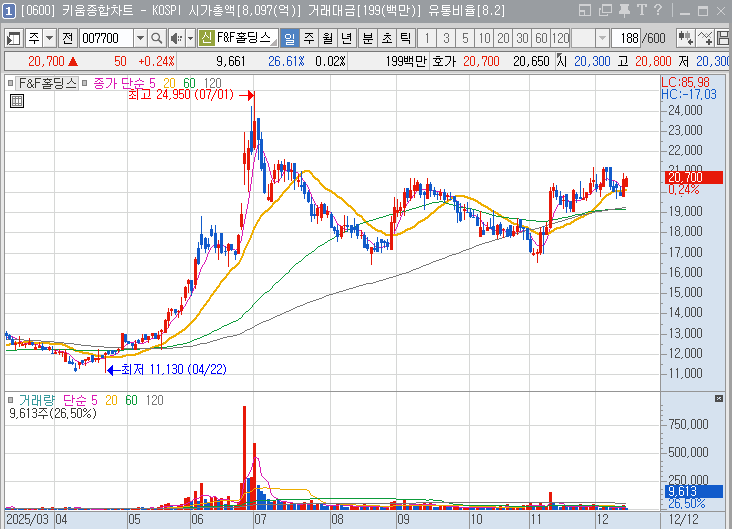Click the font size T icon
The image size is (732, 529).
click(x=641, y=10)
